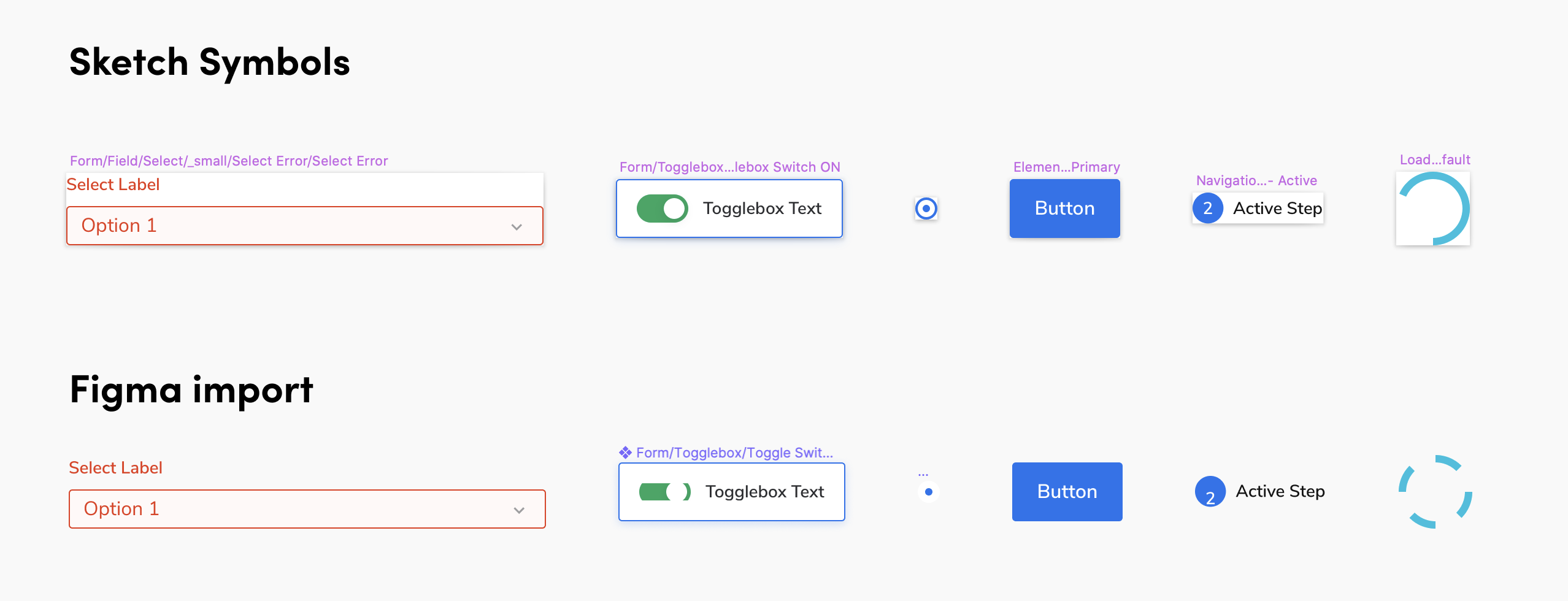Click the three-dots label above the Figma radio dot
1568x601 pixels.
923,474
